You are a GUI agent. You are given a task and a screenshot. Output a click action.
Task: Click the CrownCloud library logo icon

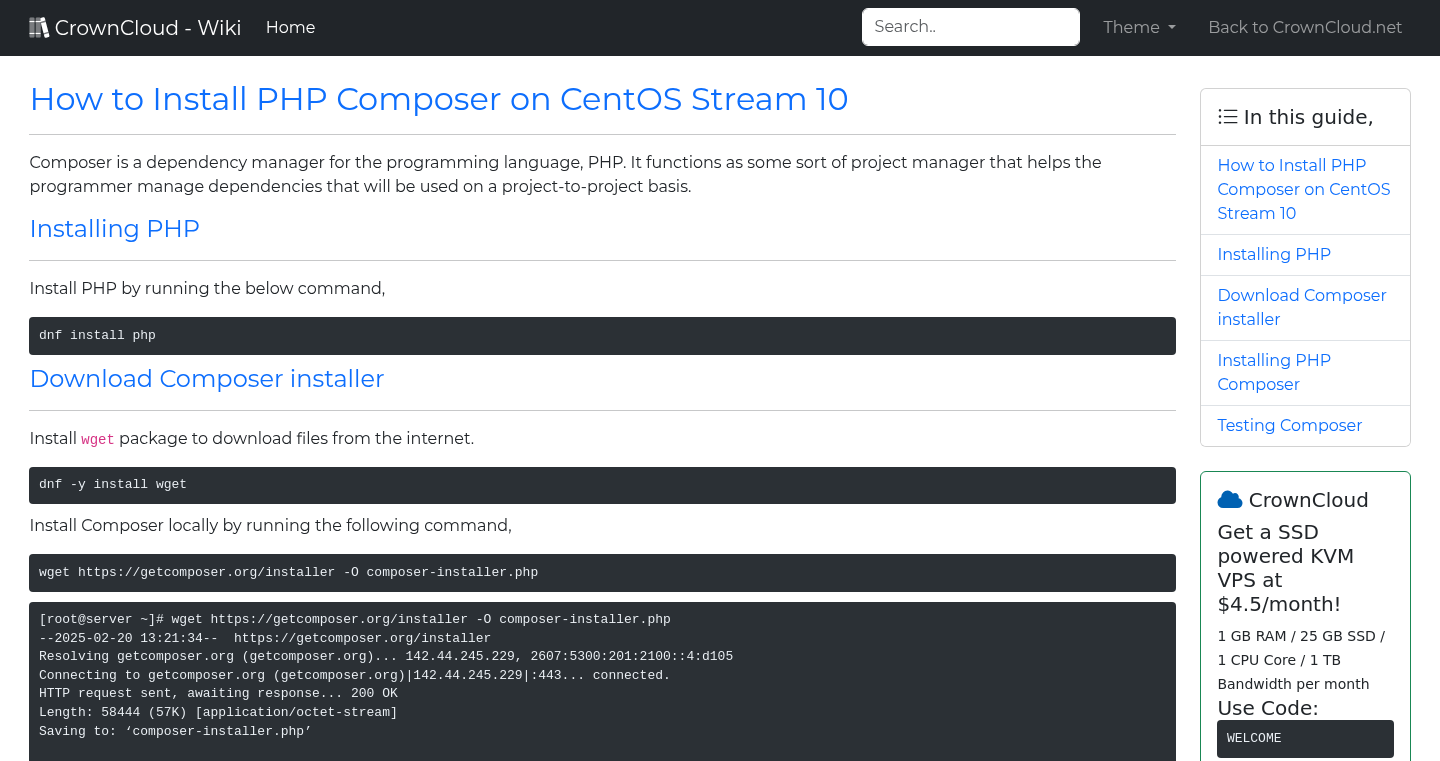coord(39,26)
